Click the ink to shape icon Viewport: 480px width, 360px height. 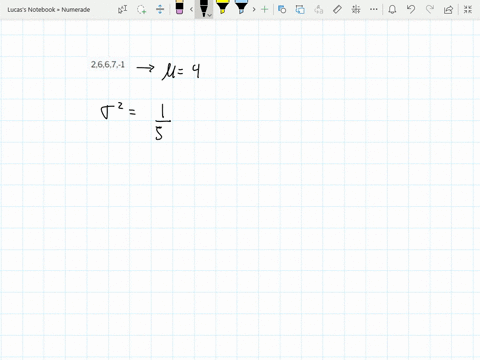click(300, 9)
